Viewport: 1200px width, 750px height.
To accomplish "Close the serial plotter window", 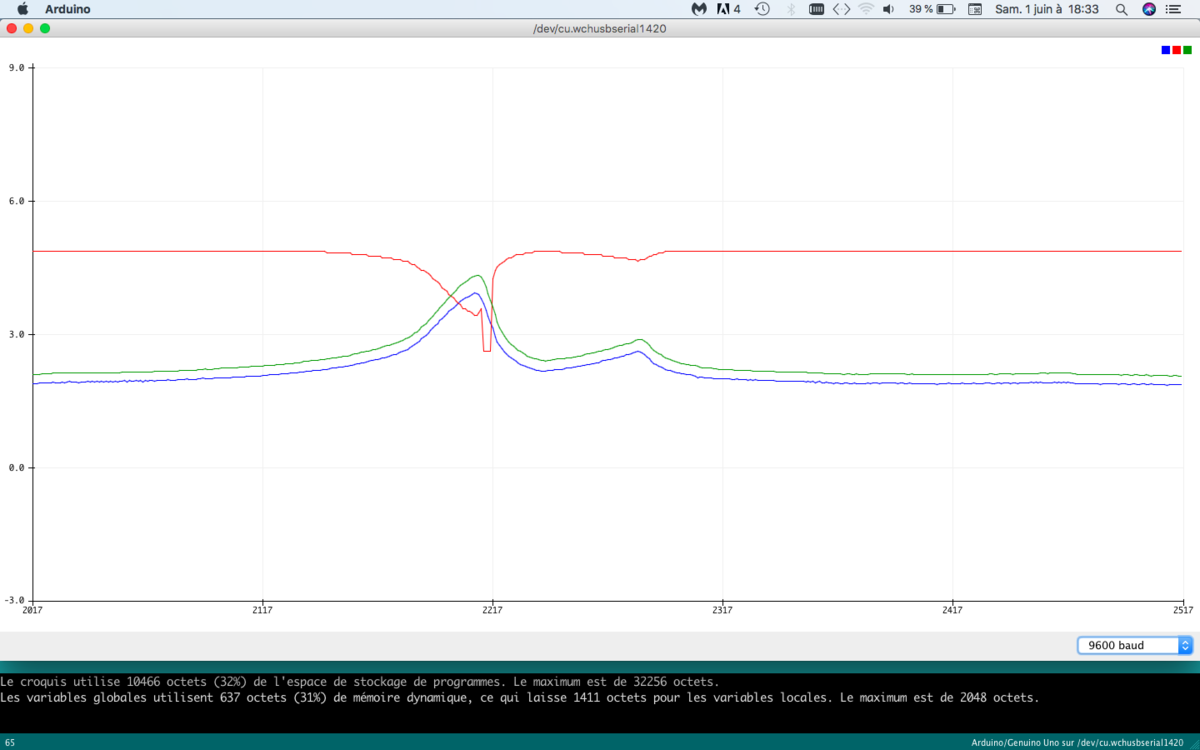I will [12, 28].
